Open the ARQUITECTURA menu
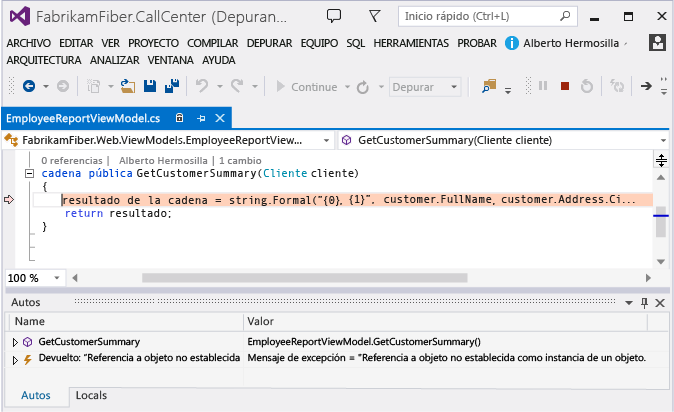 coord(44,60)
